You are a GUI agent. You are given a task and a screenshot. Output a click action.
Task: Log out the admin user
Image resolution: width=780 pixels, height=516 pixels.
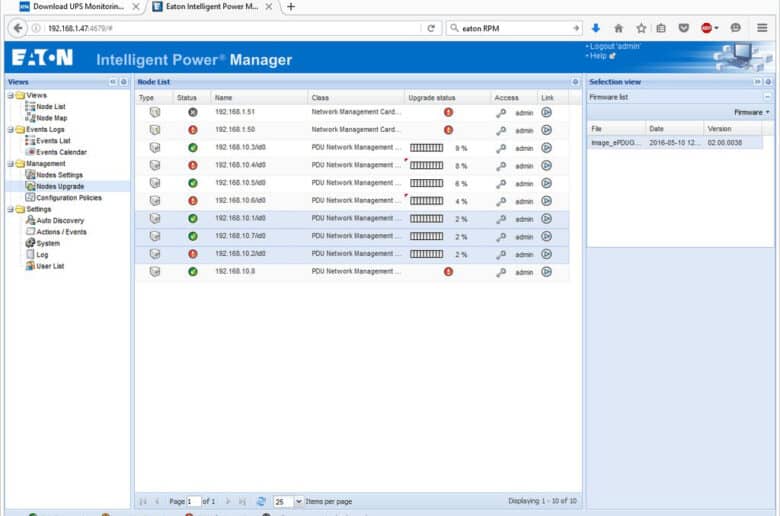click(614, 46)
